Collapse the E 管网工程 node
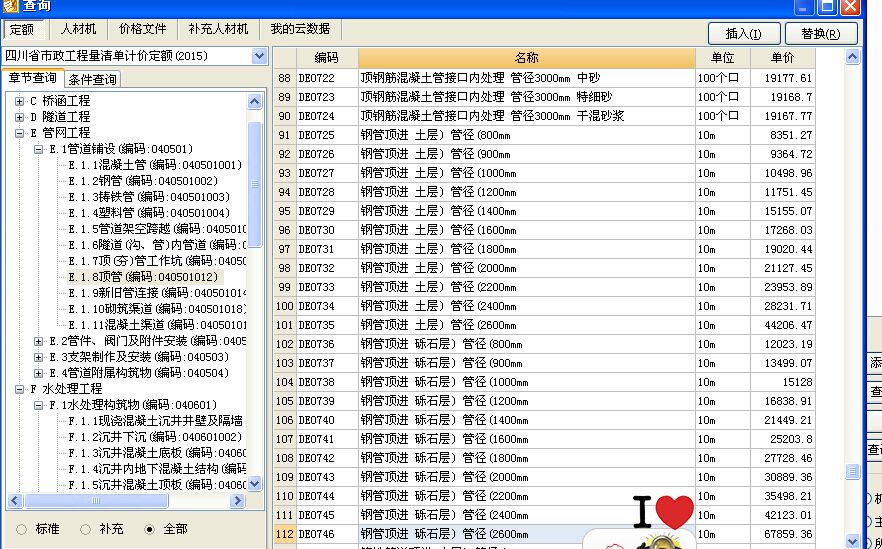The width and height of the screenshot is (882, 549). click(20, 133)
